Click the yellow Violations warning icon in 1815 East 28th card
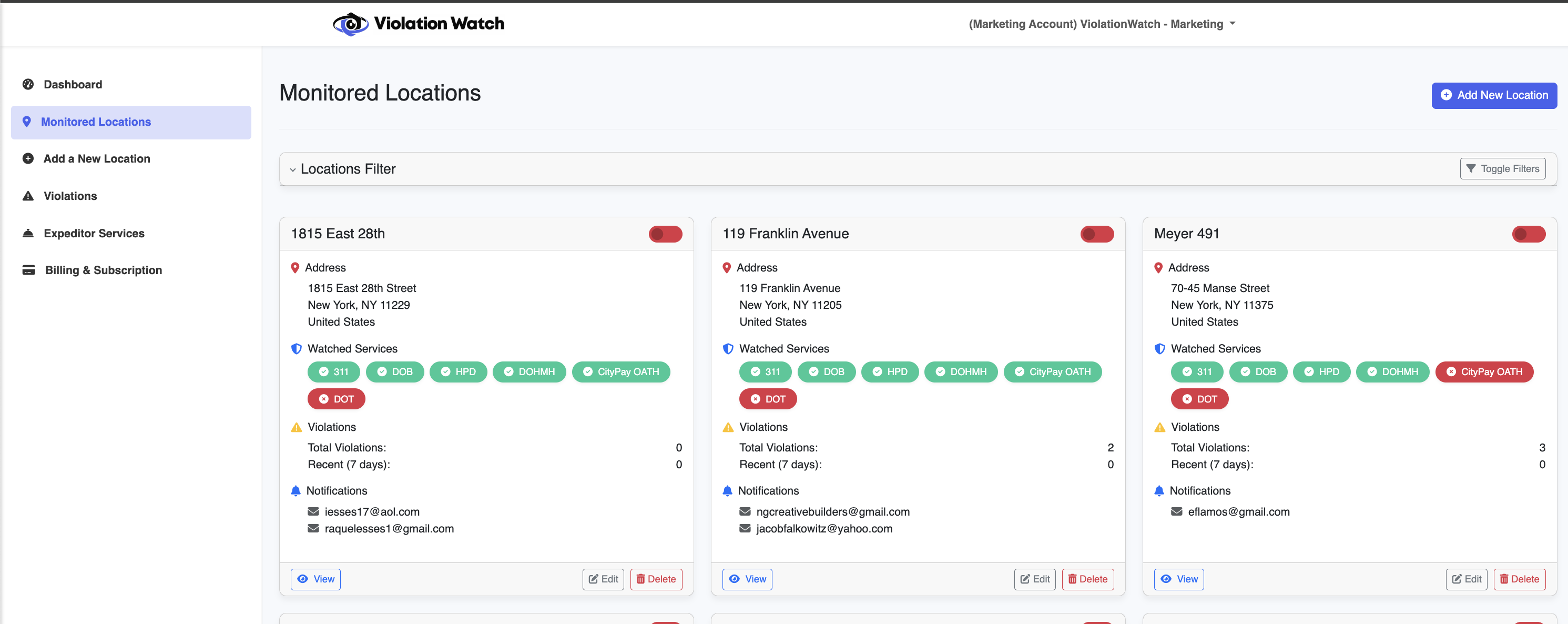 click(297, 427)
